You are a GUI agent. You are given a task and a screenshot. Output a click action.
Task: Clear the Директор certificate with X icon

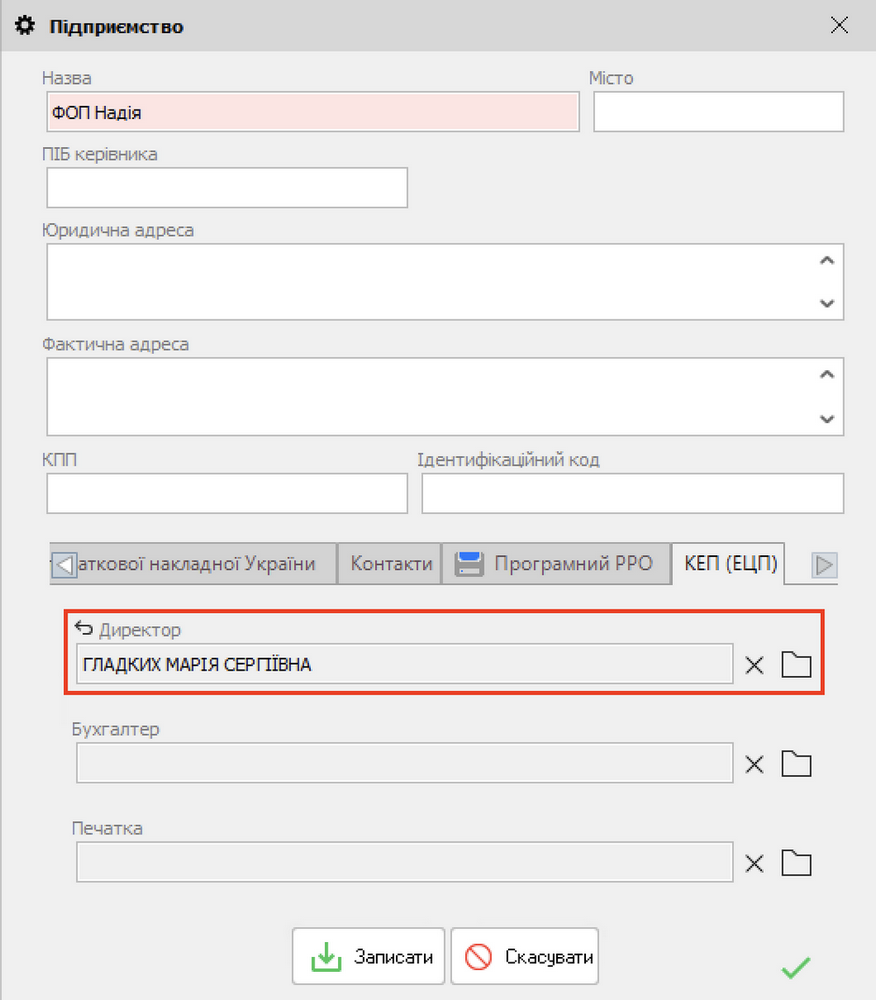[x=755, y=665]
